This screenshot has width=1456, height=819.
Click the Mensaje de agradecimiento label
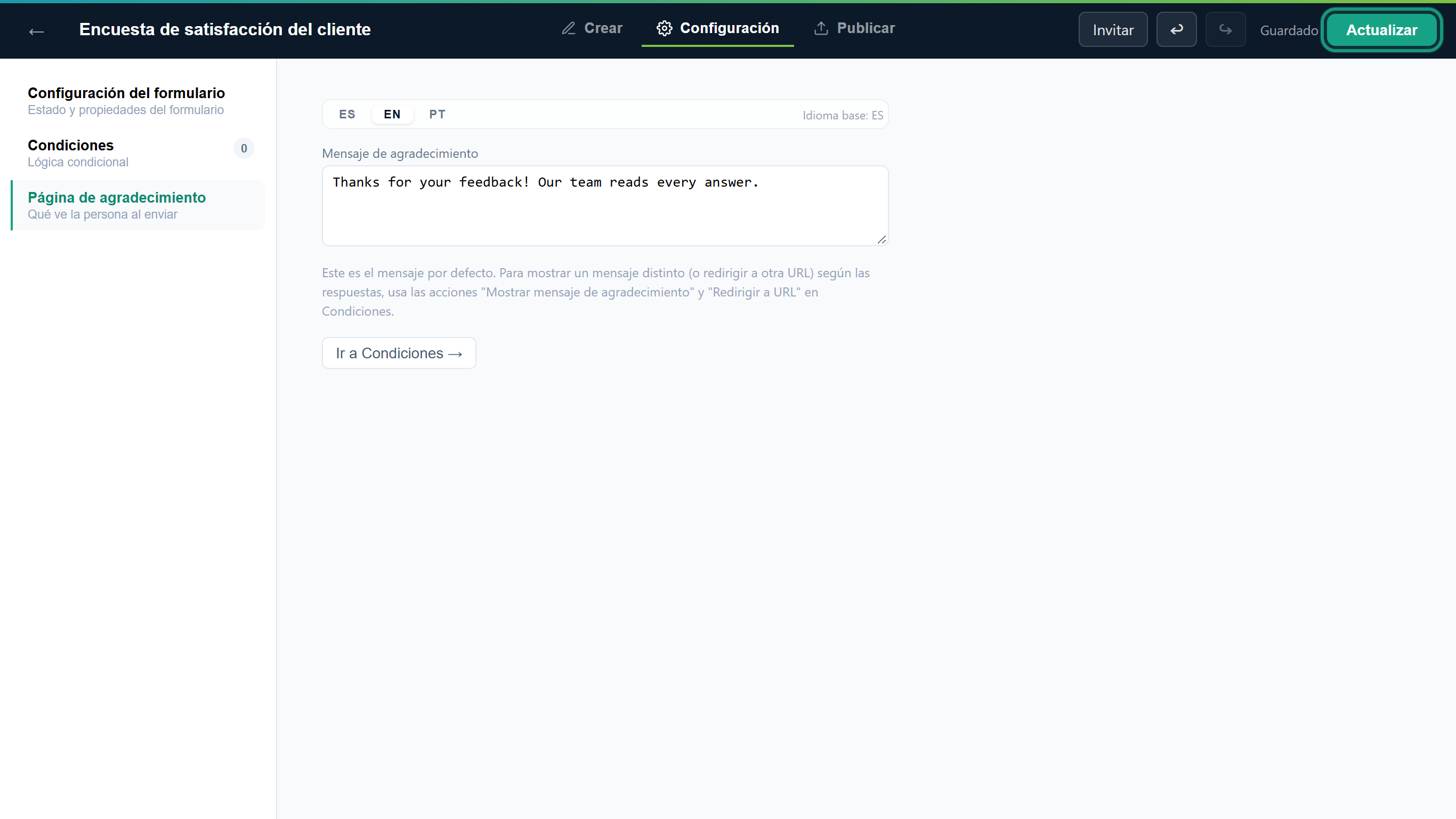click(x=400, y=153)
